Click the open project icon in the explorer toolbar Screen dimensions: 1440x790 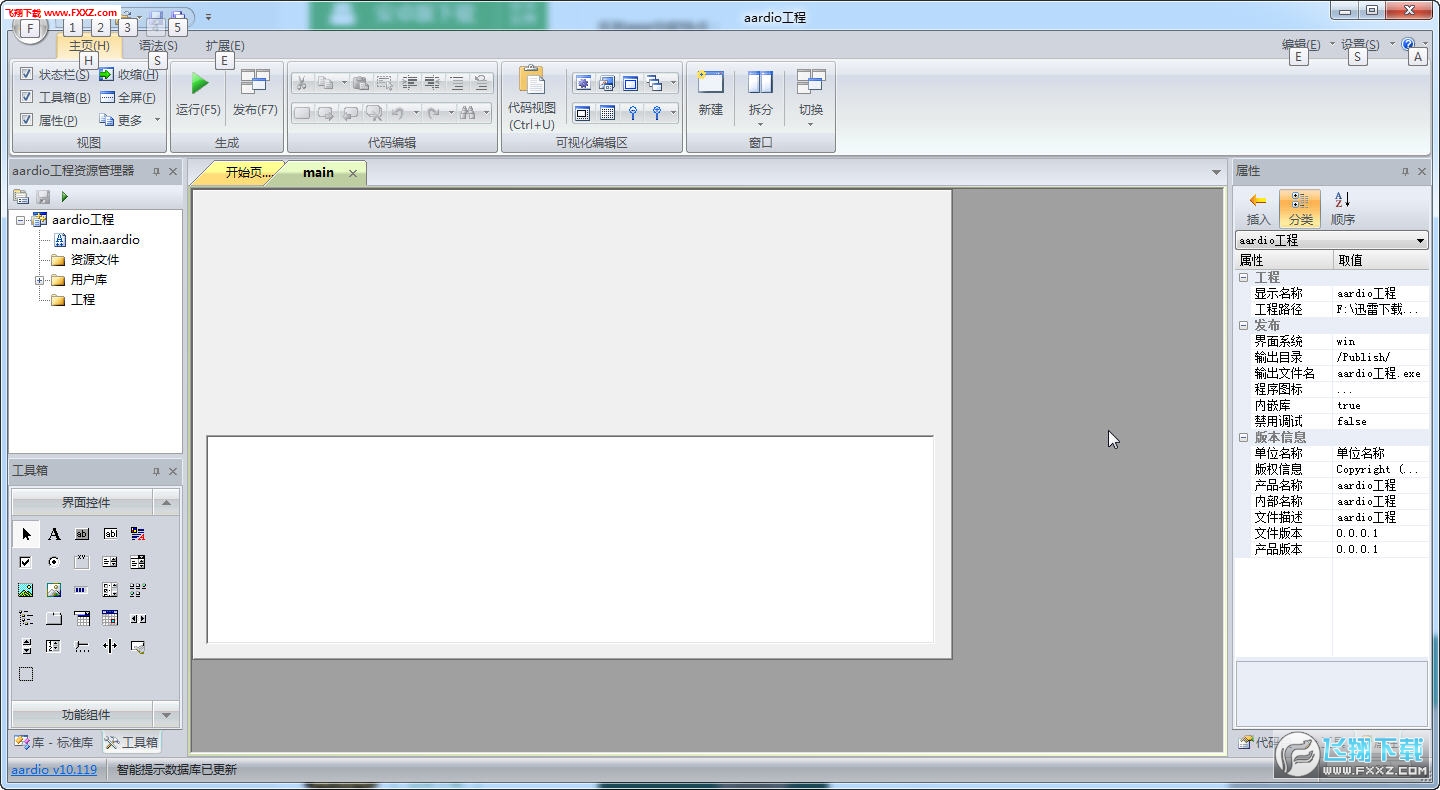[21, 197]
